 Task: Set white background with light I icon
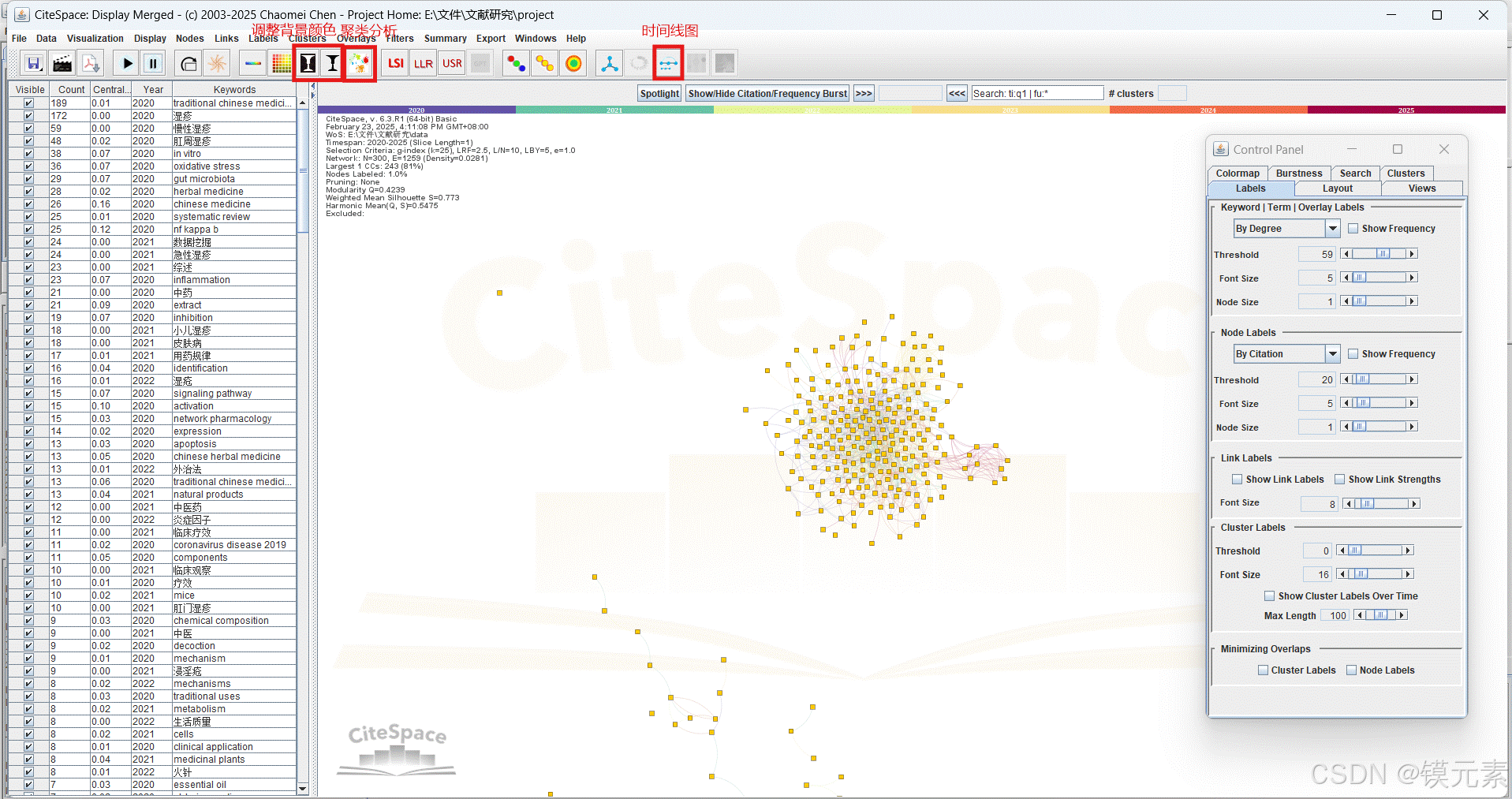point(333,64)
